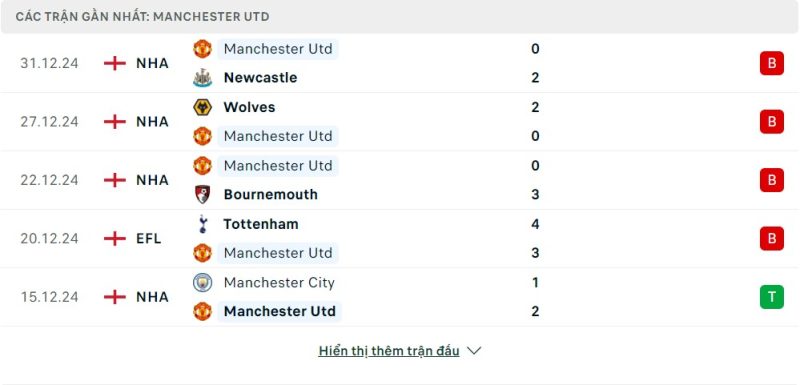Select the 15.12.24 match date

click(x=49, y=297)
